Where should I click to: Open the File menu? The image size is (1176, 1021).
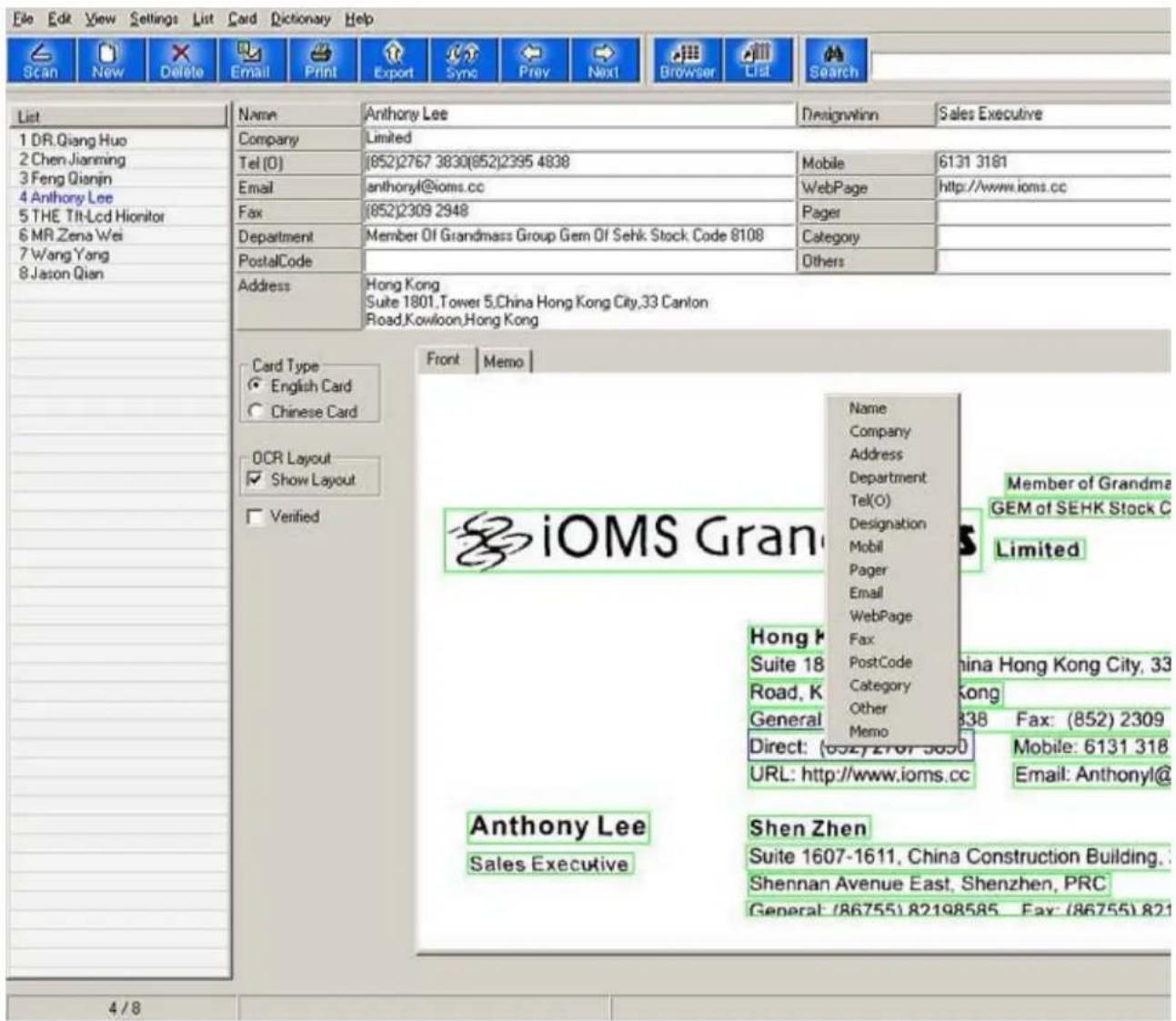24,18
